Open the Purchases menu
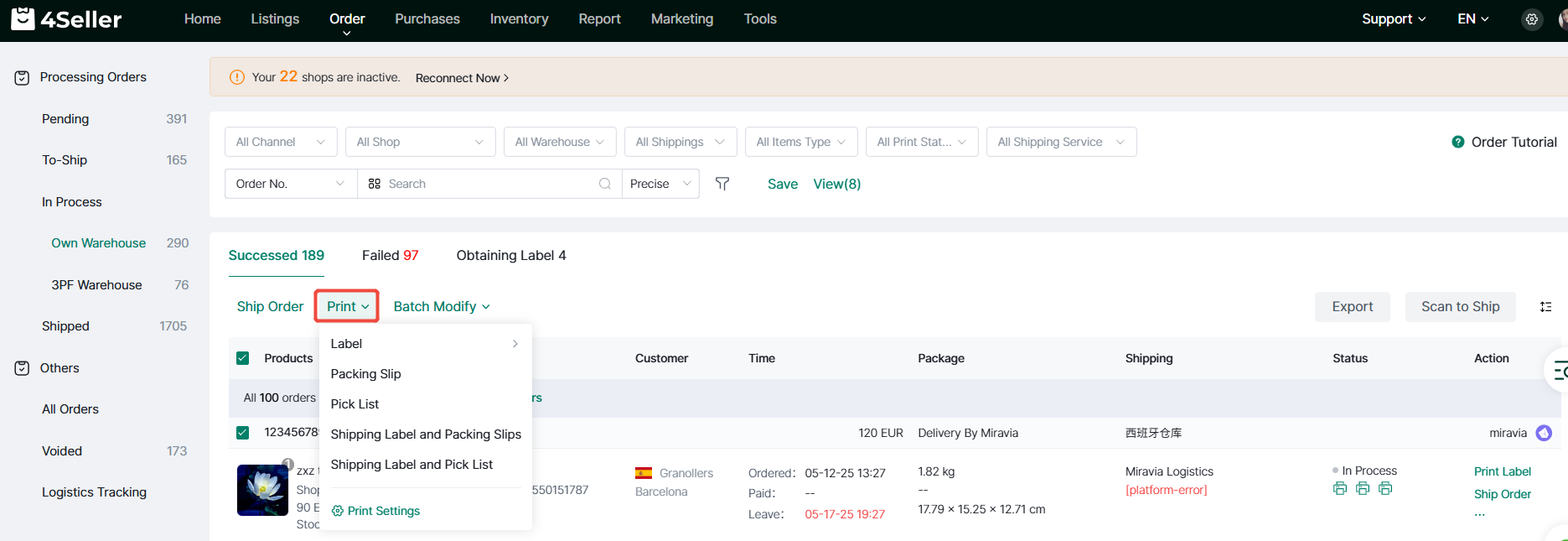 (x=427, y=19)
